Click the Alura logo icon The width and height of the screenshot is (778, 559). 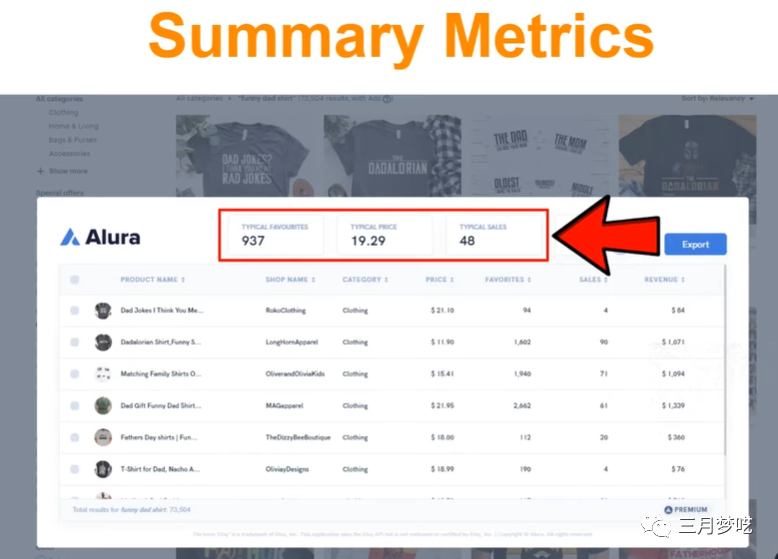70,237
